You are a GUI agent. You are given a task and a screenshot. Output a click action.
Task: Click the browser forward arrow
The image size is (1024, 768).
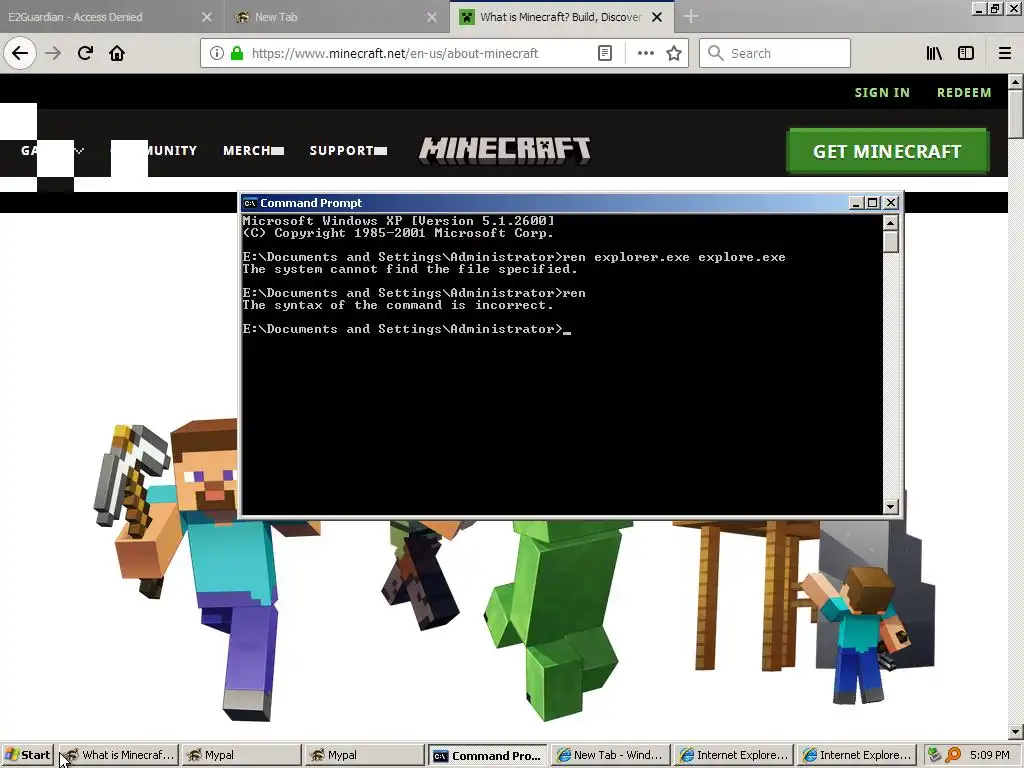pyautogui.click(x=53, y=53)
